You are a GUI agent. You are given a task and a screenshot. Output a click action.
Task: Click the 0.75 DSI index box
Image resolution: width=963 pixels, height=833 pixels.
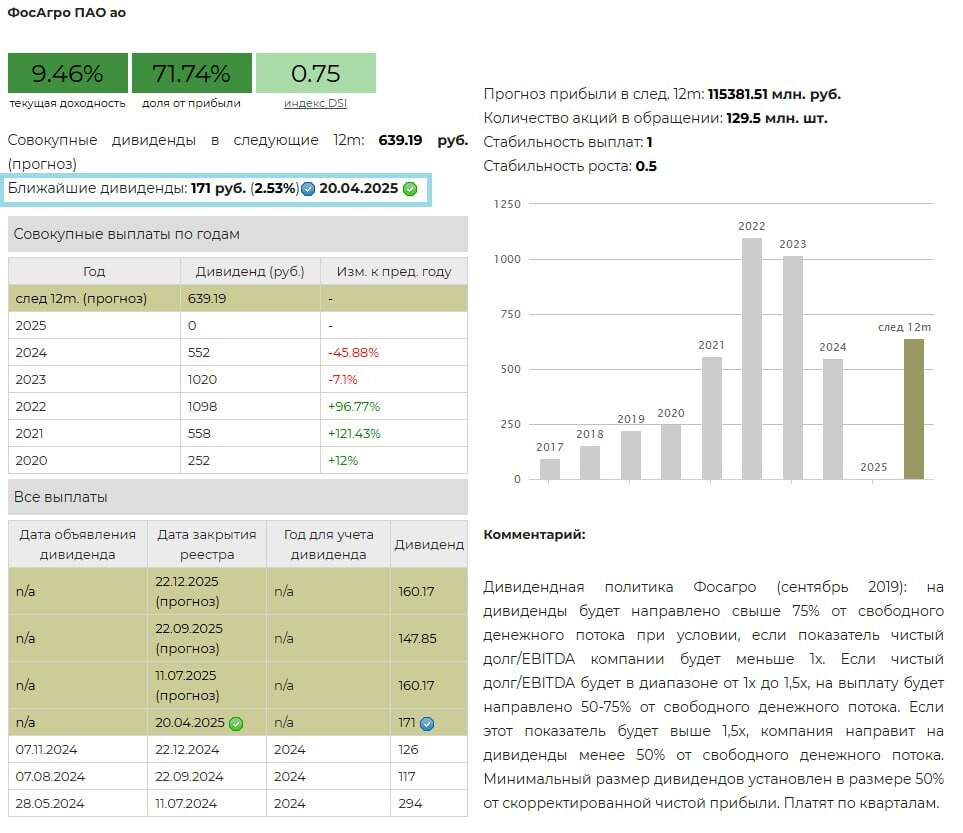pos(315,73)
